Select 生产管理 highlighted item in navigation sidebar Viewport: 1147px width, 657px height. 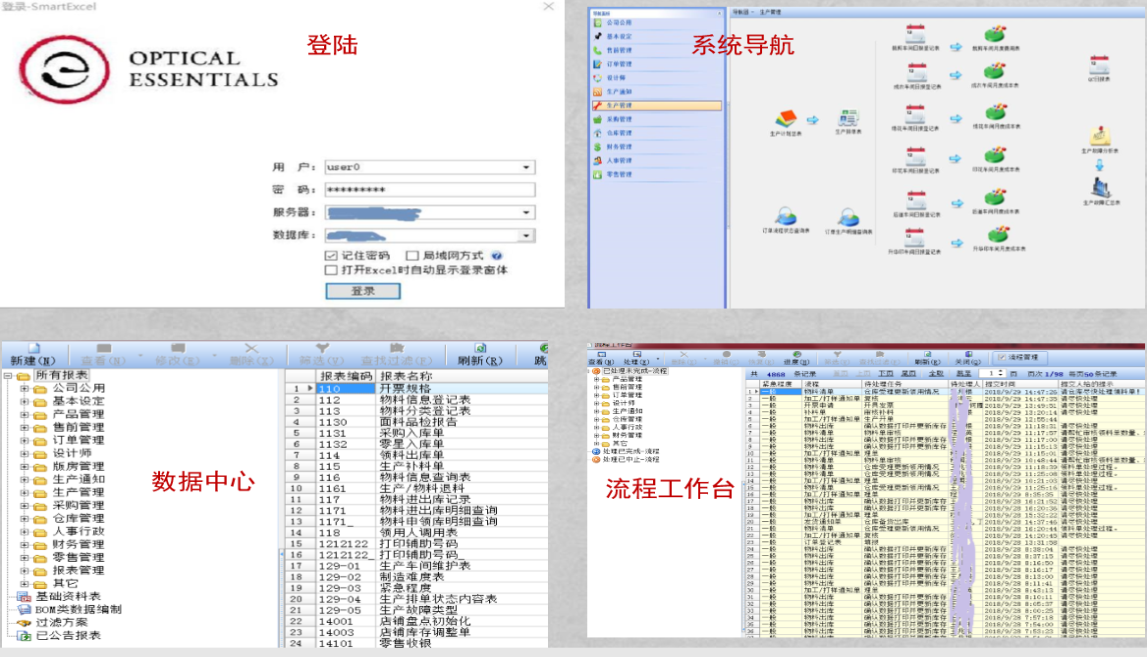pos(656,105)
